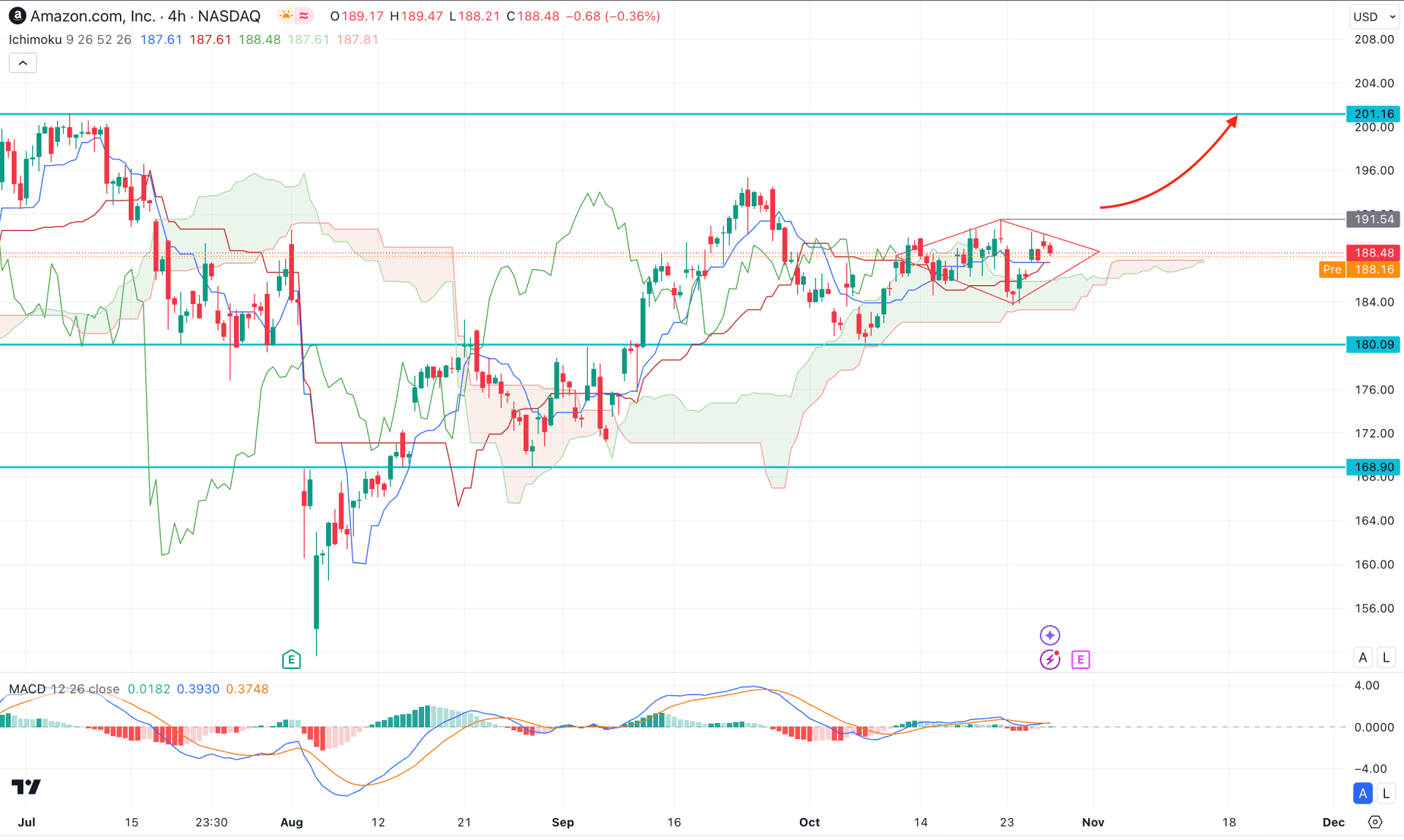This screenshot has width=1404, height=840.
Task: Click the Amazon.com, Inc. symbol title
Action: click(93, 16)
